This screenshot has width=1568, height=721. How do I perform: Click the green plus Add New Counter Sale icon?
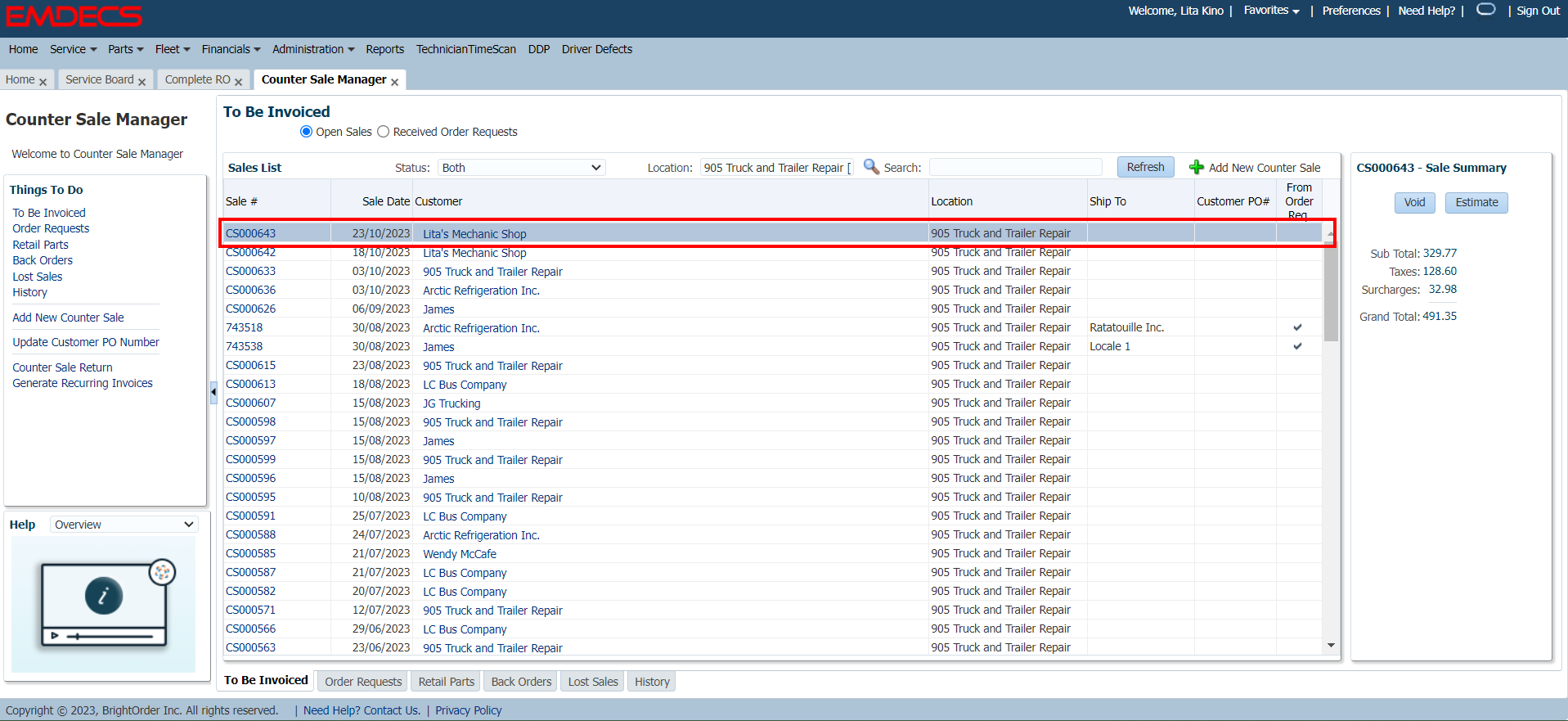1196,167
